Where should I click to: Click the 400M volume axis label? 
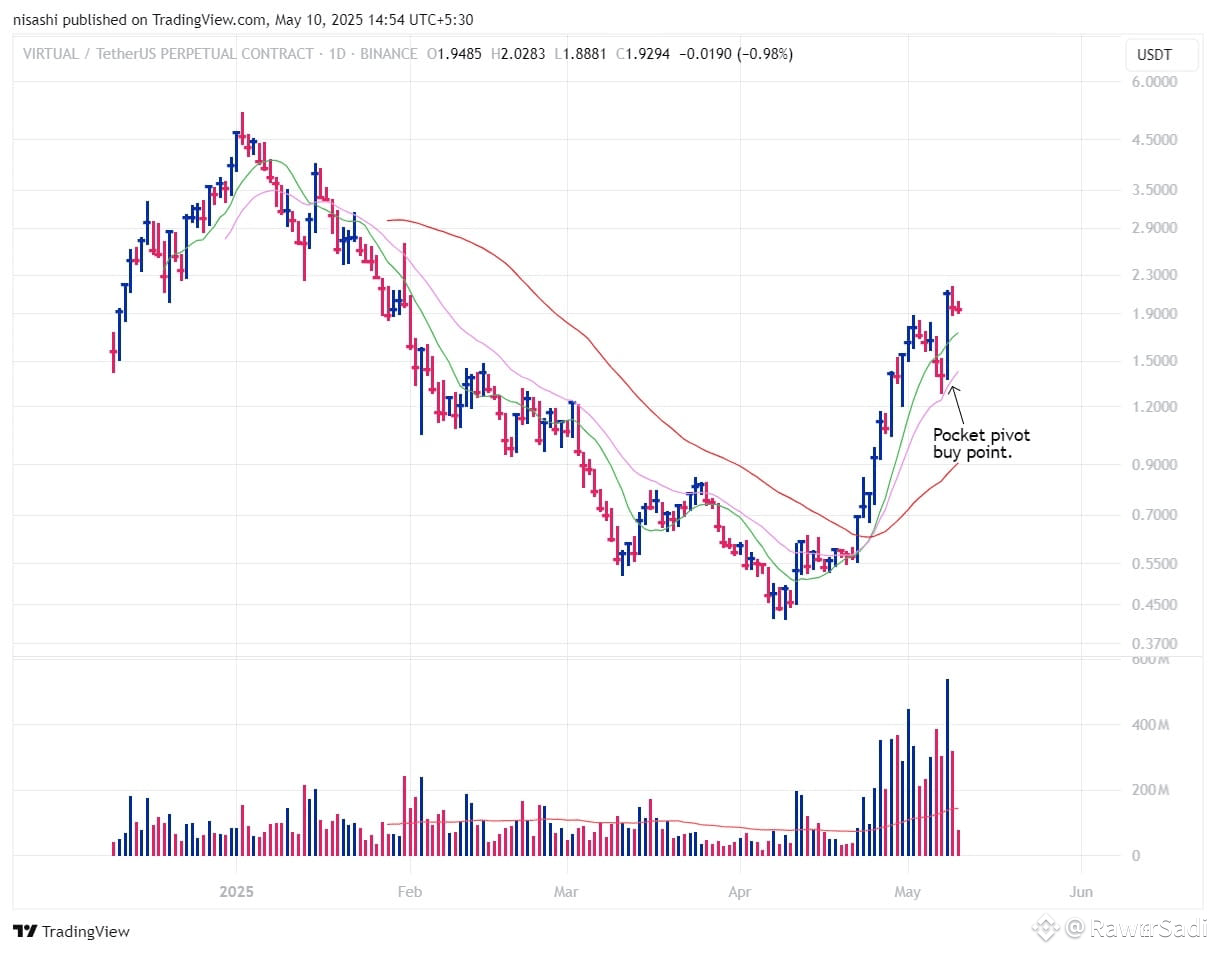[x=1150, y=725]
